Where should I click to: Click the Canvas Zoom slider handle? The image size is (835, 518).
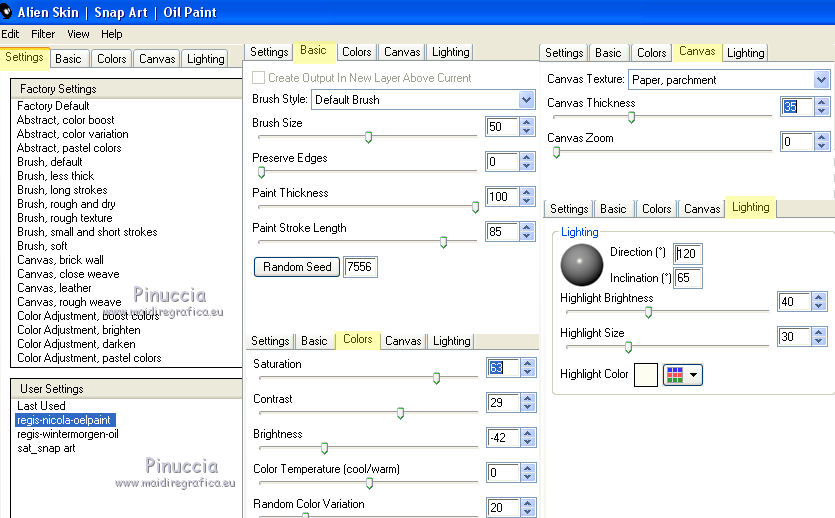(556, 153)
